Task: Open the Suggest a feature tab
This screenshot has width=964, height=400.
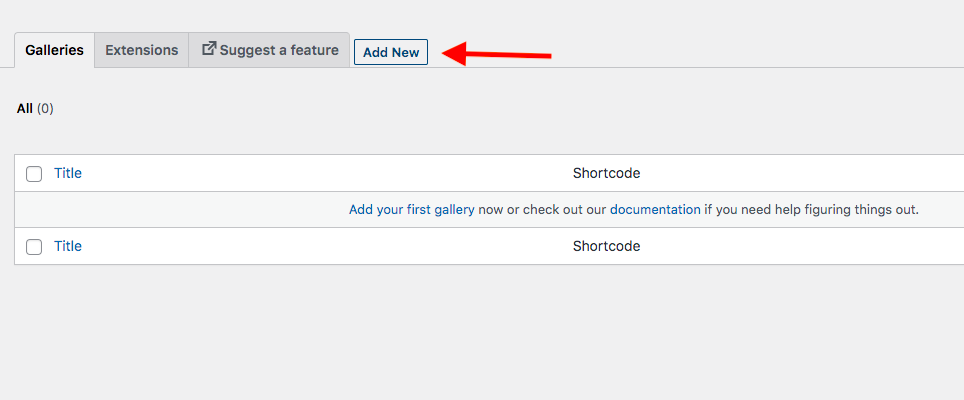Action: (x=269, y=50)
